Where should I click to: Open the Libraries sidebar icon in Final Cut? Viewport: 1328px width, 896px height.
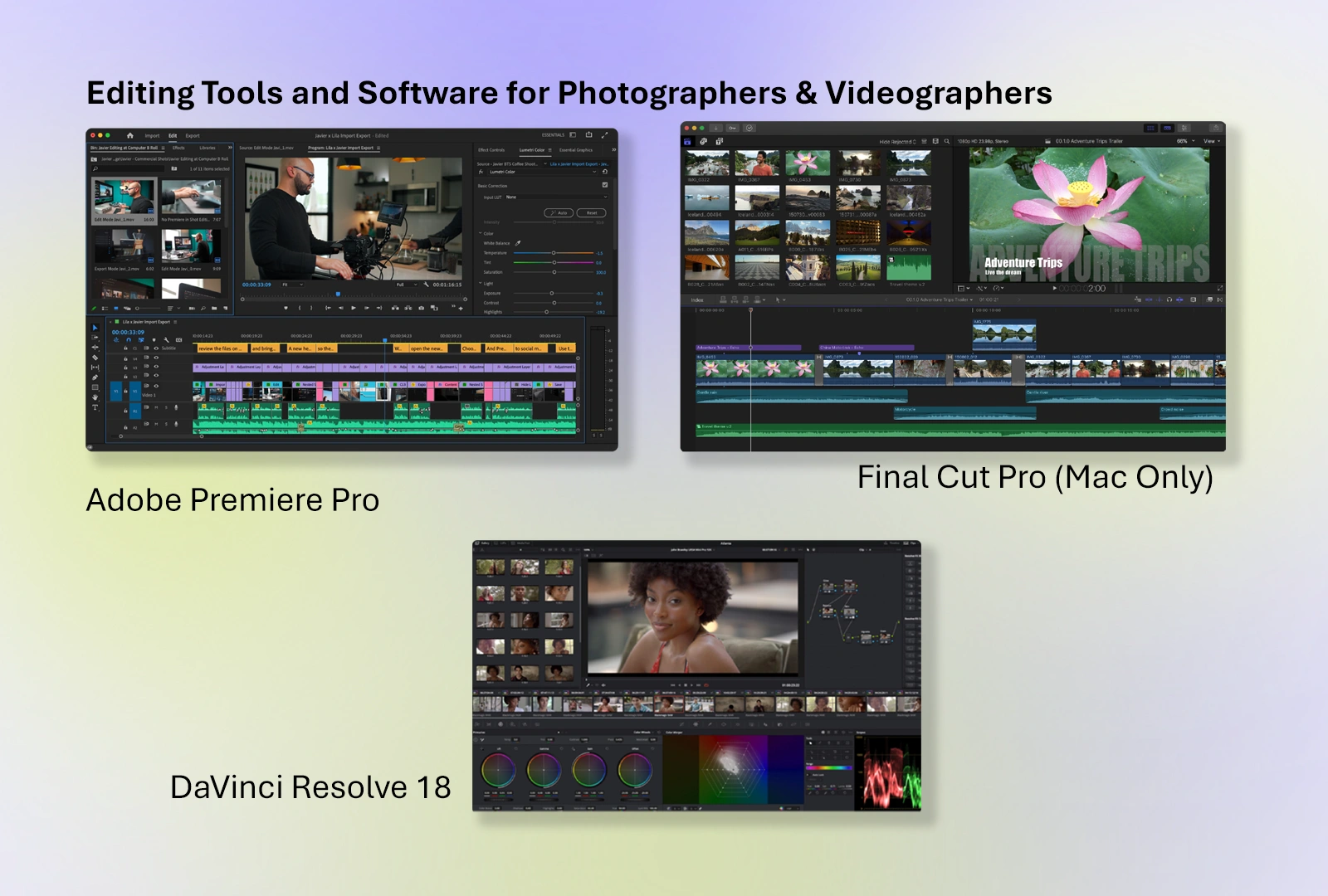click(x=687, y=142)
